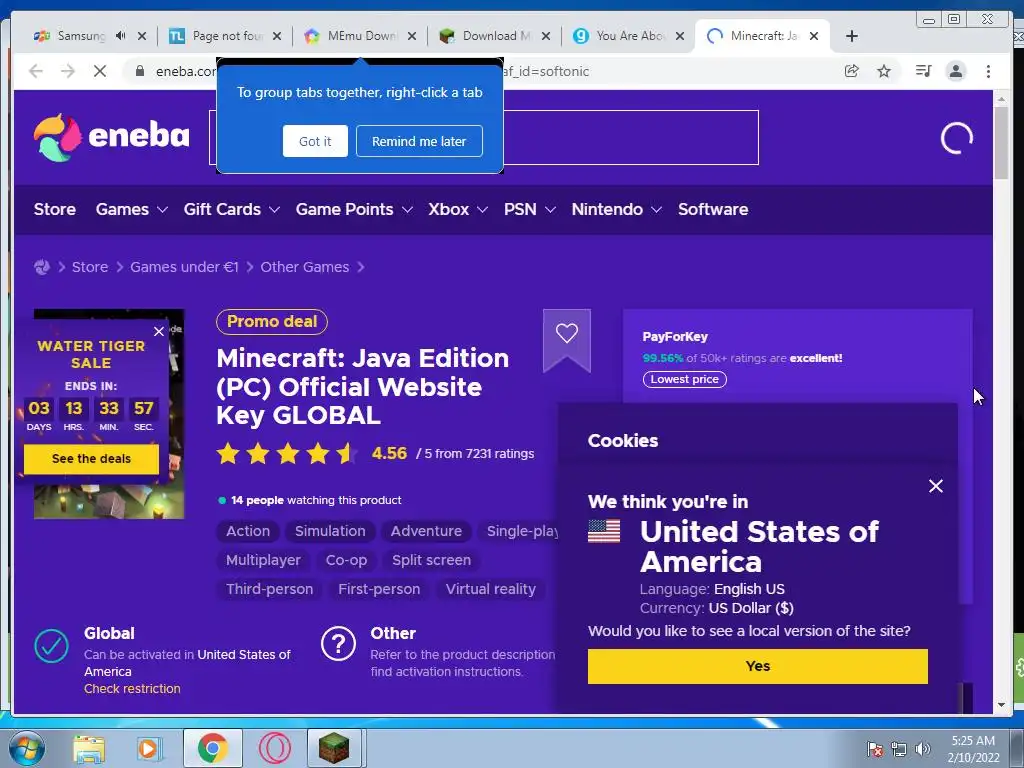The image size is (1024, 768).
Task: Switch to the You Are About tab
Action: (x=630, y=36)
